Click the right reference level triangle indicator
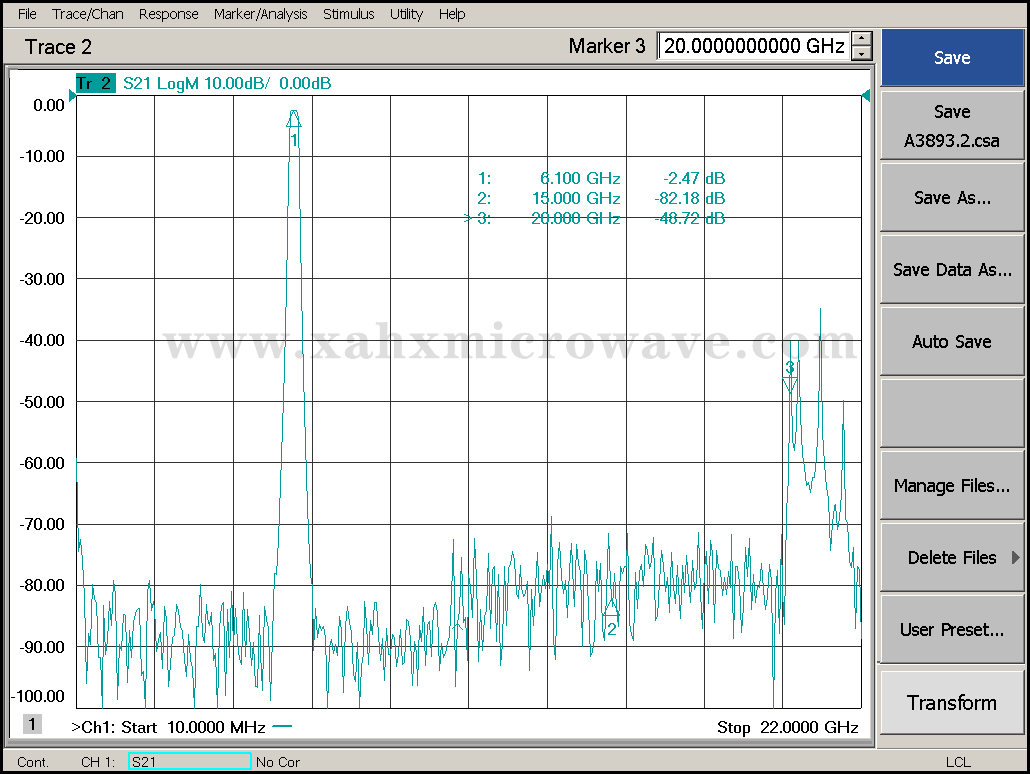This screenshot has height=774, width=1030. tap(865, 96)
